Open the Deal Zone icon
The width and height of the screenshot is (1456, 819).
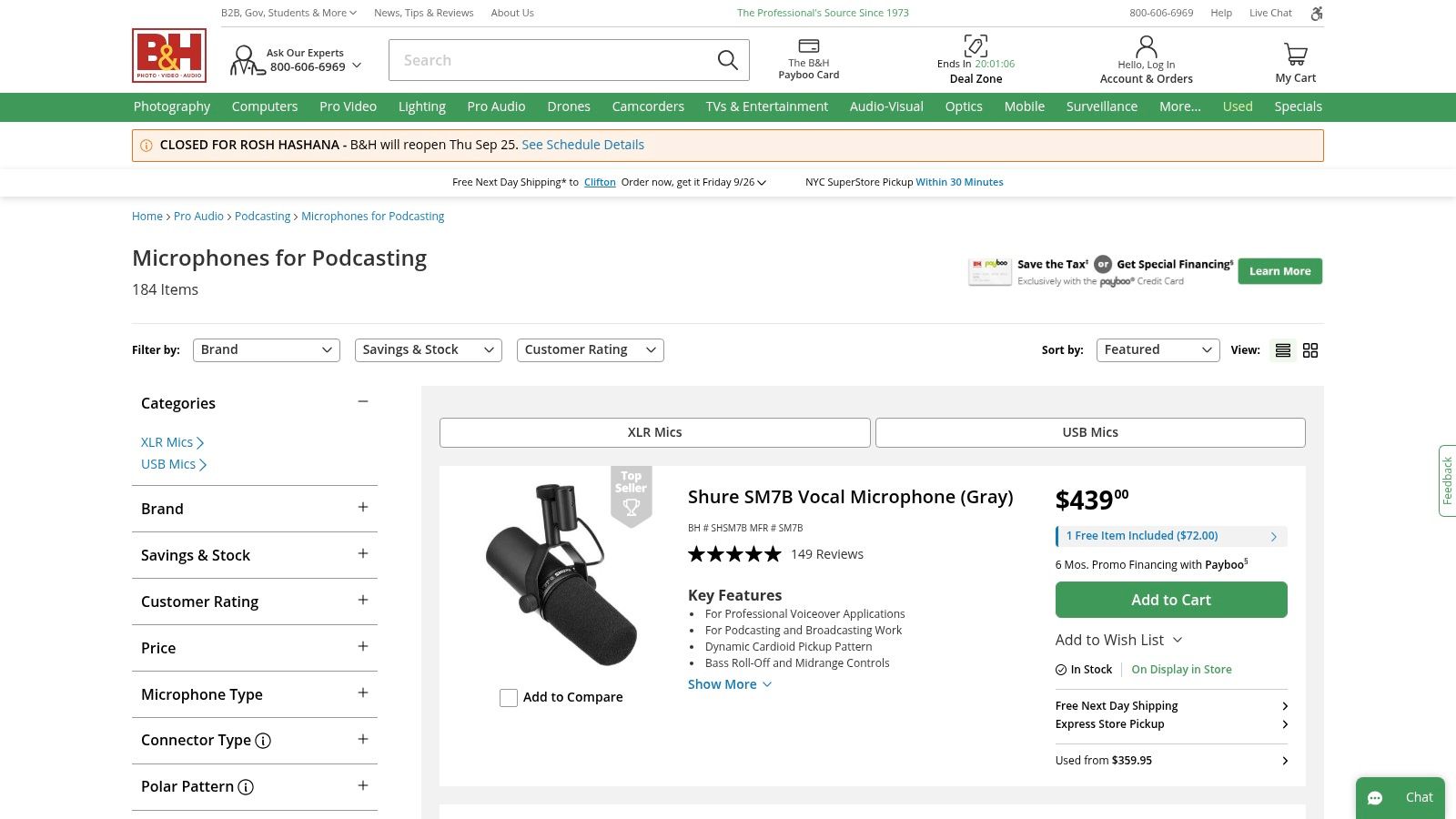coord(976,45)
